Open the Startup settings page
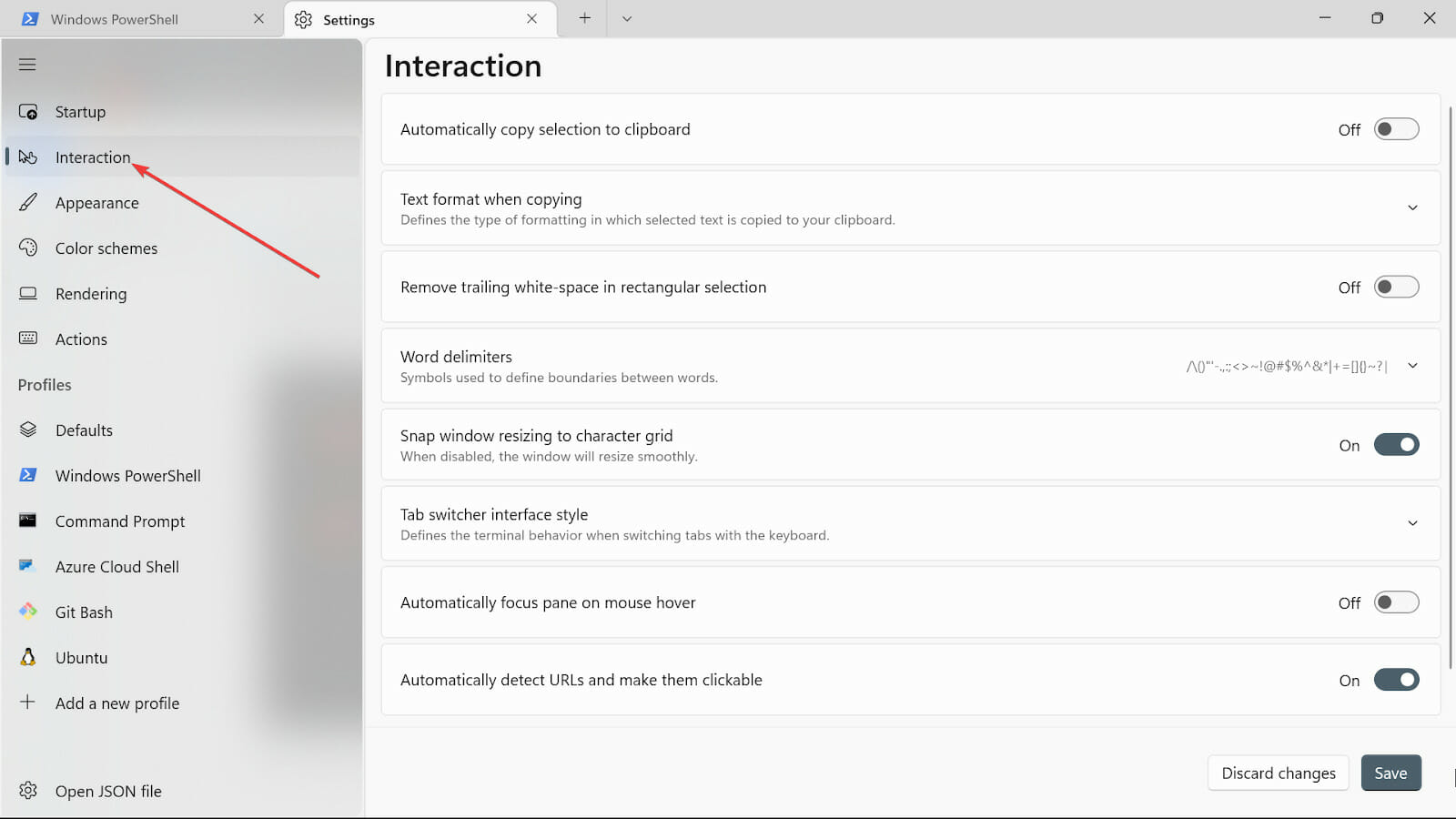The height and width of the screenshot is (819, 1456). (x=182, y=112)
